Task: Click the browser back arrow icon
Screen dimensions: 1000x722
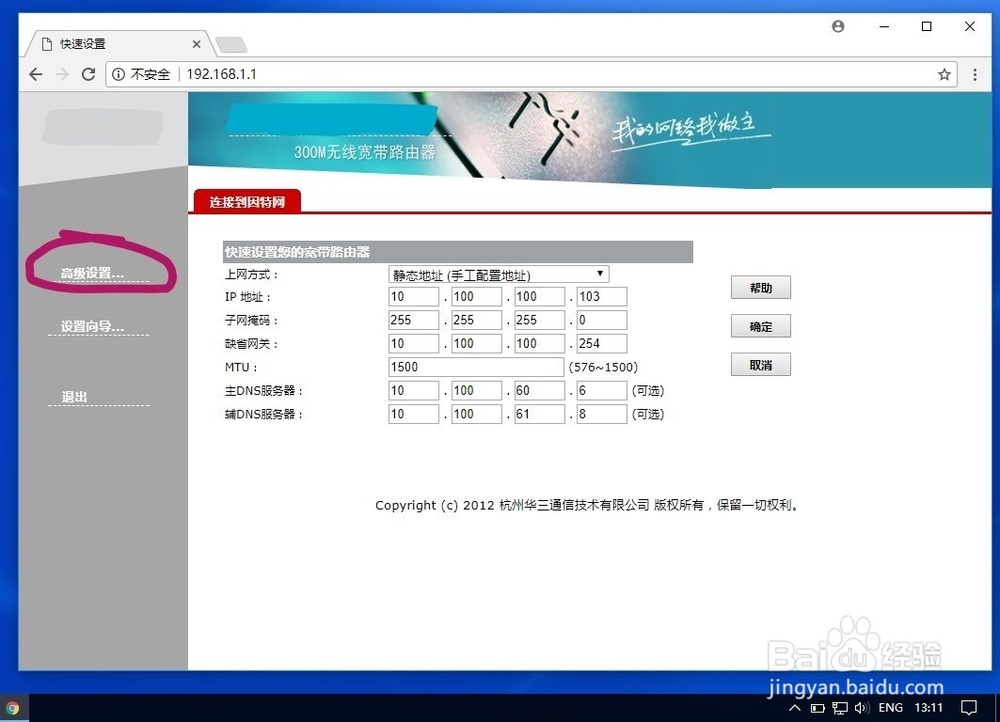Action: tap(36, 74)
